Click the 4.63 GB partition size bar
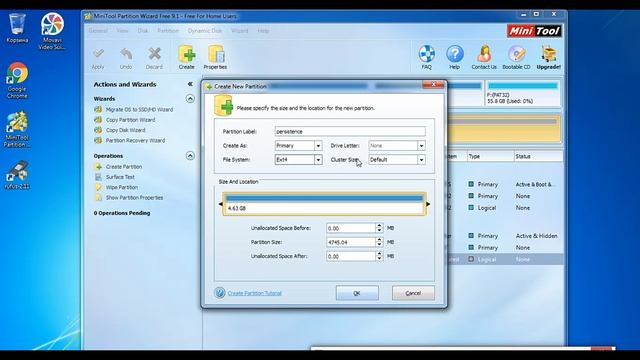The image size is (640, 360). point(324,204)
